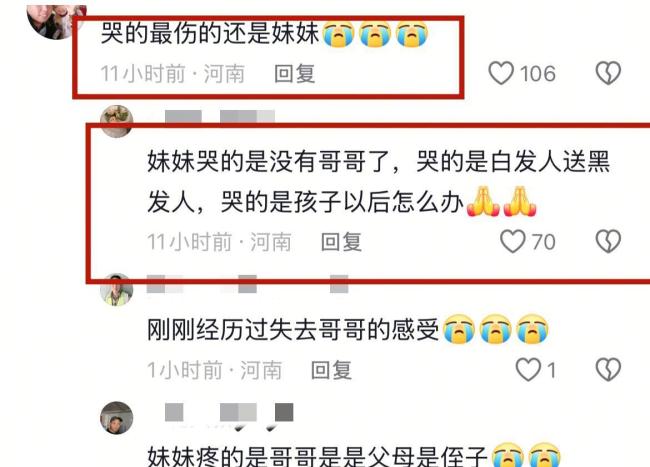Open avatar of the 白发人送黑发人 commenter
650x467 pixels.
116,121
